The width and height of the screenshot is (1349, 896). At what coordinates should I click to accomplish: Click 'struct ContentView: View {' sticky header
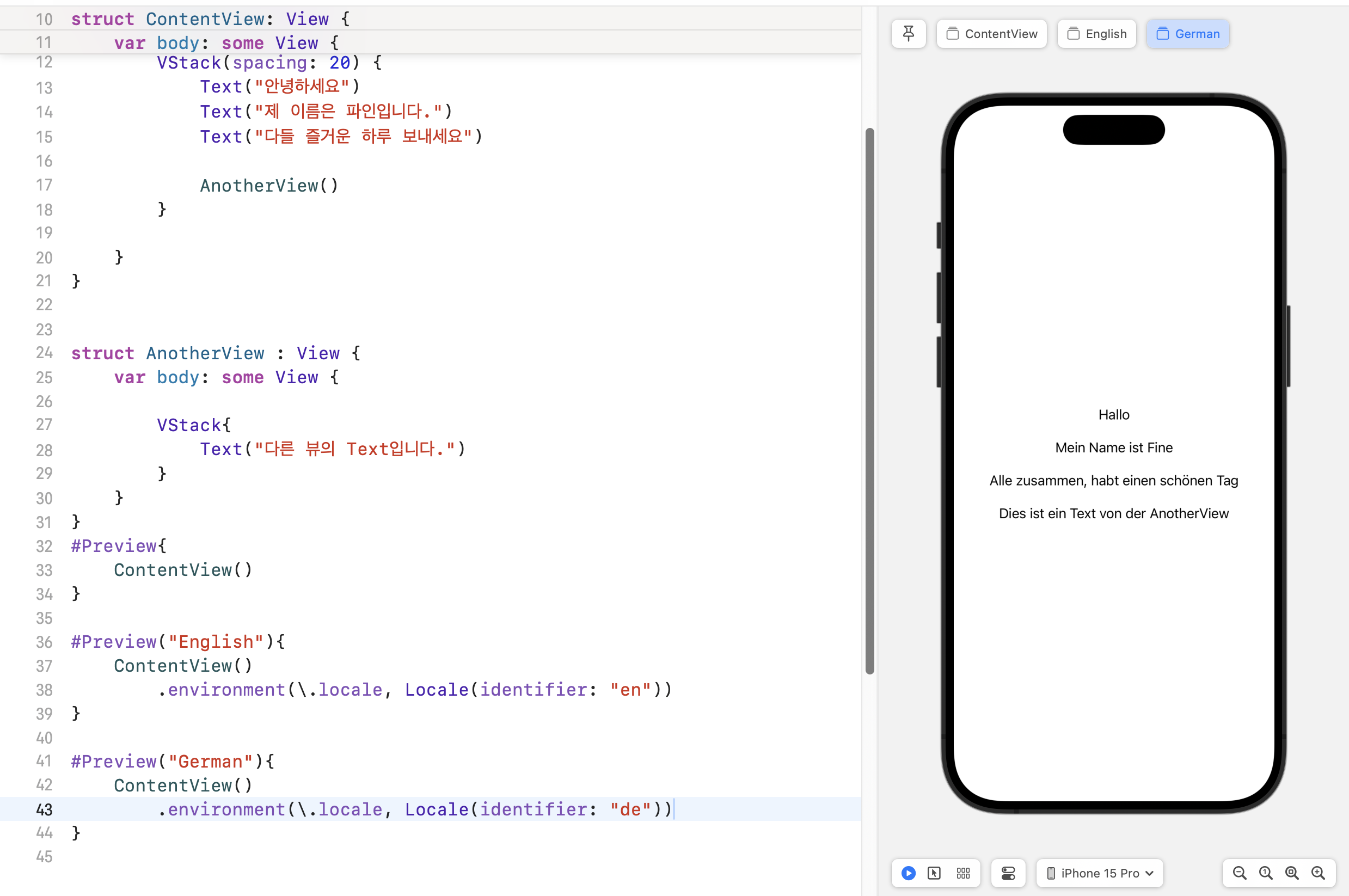(x=210, y=19)
